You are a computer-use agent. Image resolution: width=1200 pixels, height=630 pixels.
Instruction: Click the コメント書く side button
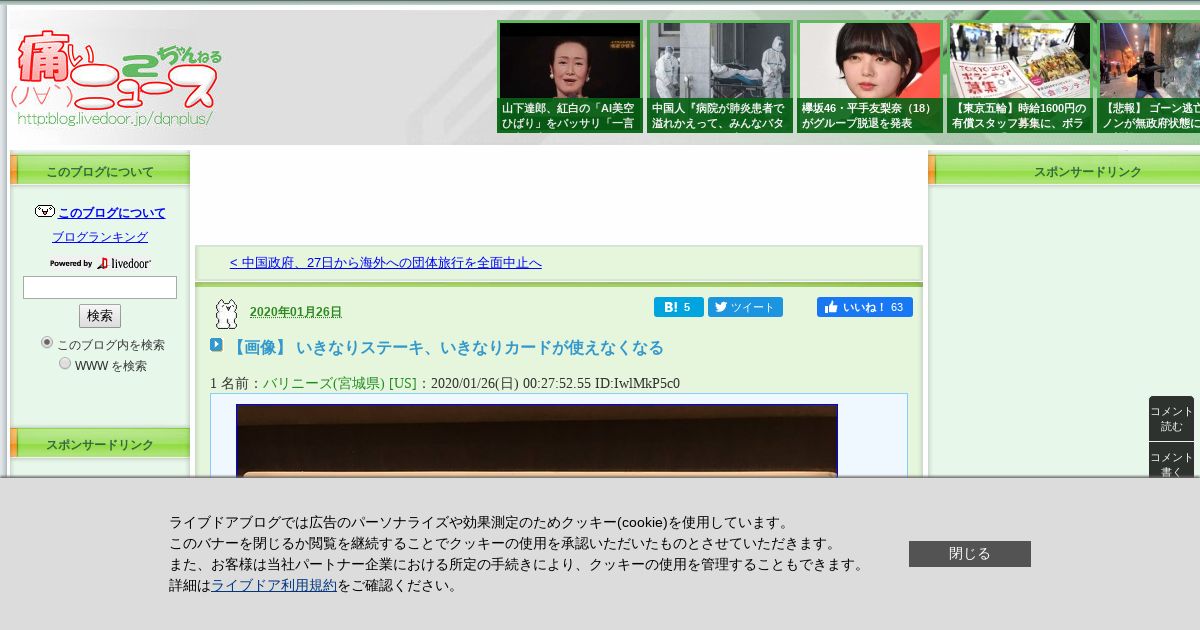[x=1171, y=460]
